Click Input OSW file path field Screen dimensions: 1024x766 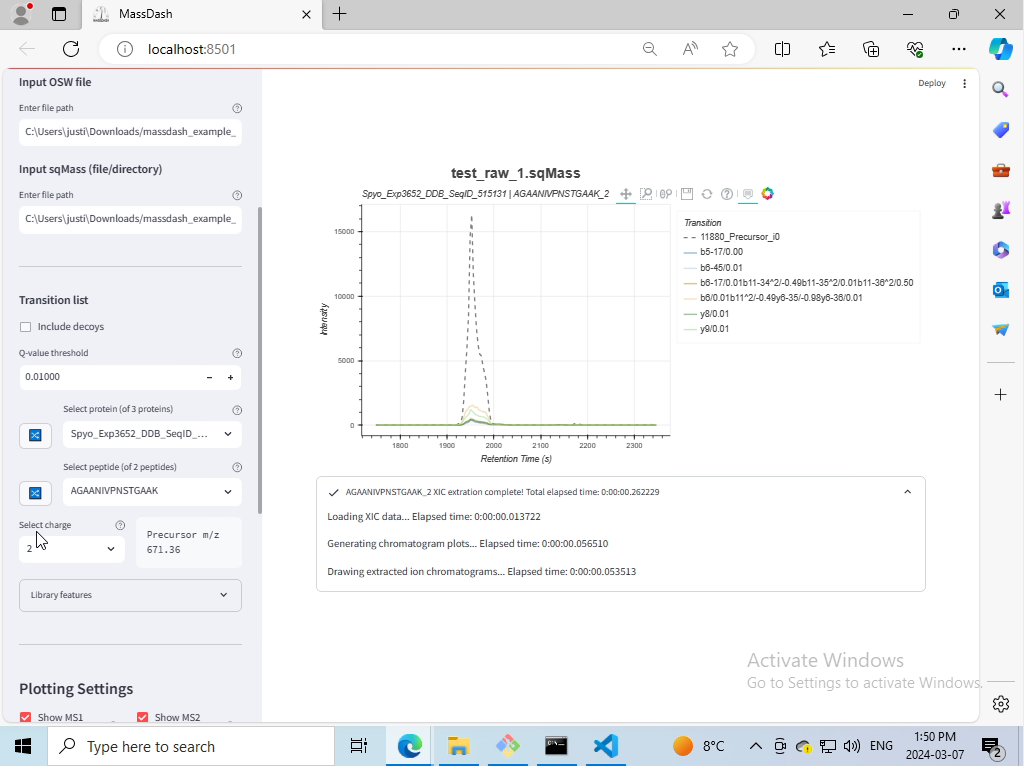point(131,132)
